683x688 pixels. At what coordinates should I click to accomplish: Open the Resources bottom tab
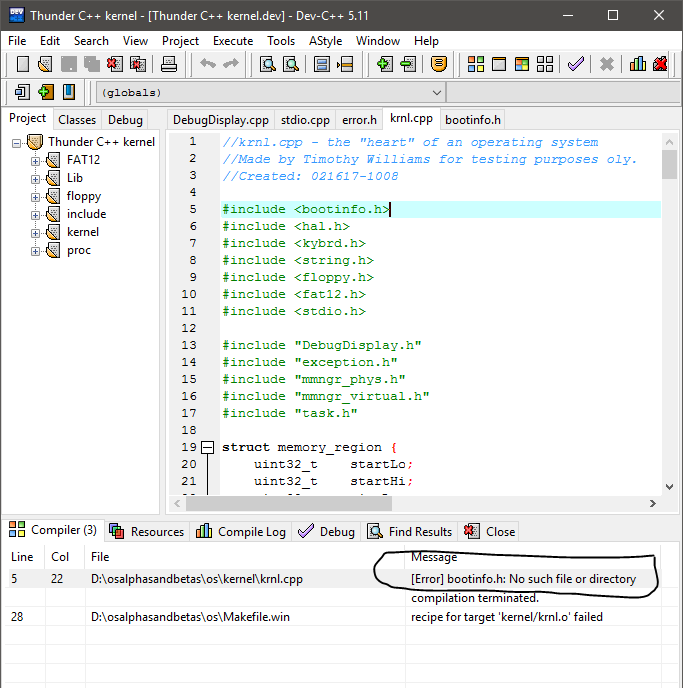click(147, 532)
